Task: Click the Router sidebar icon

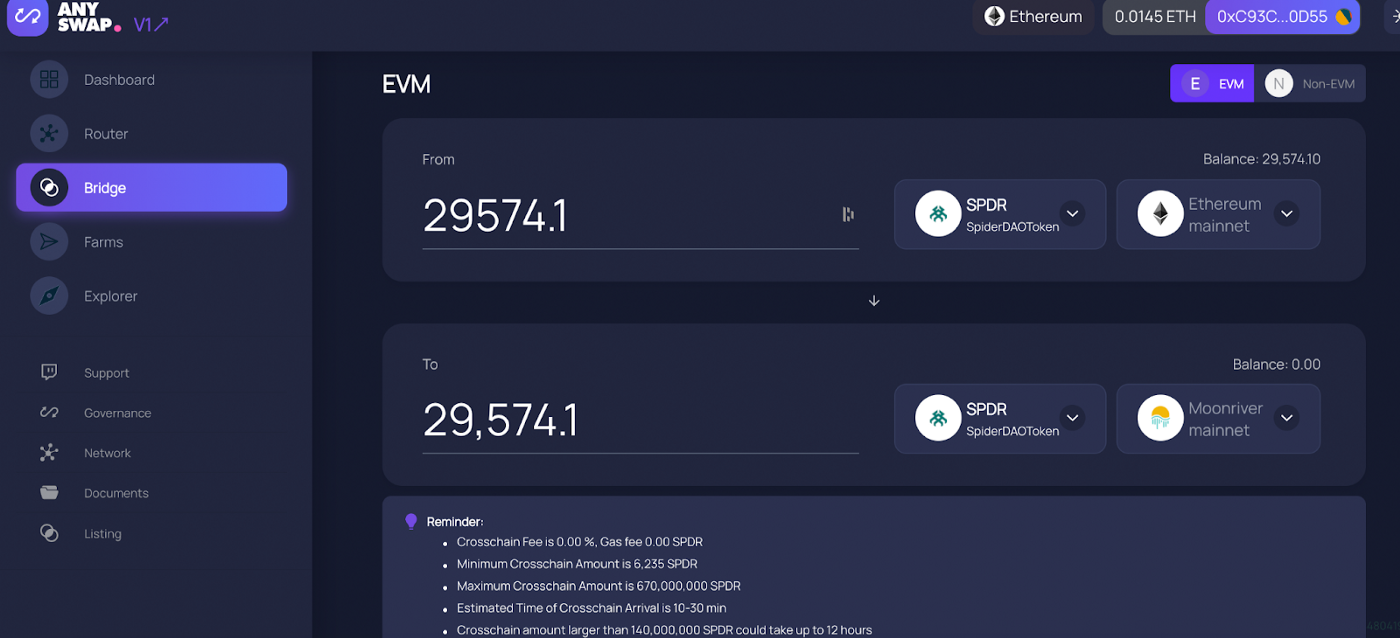Action: tap(49, 134)
